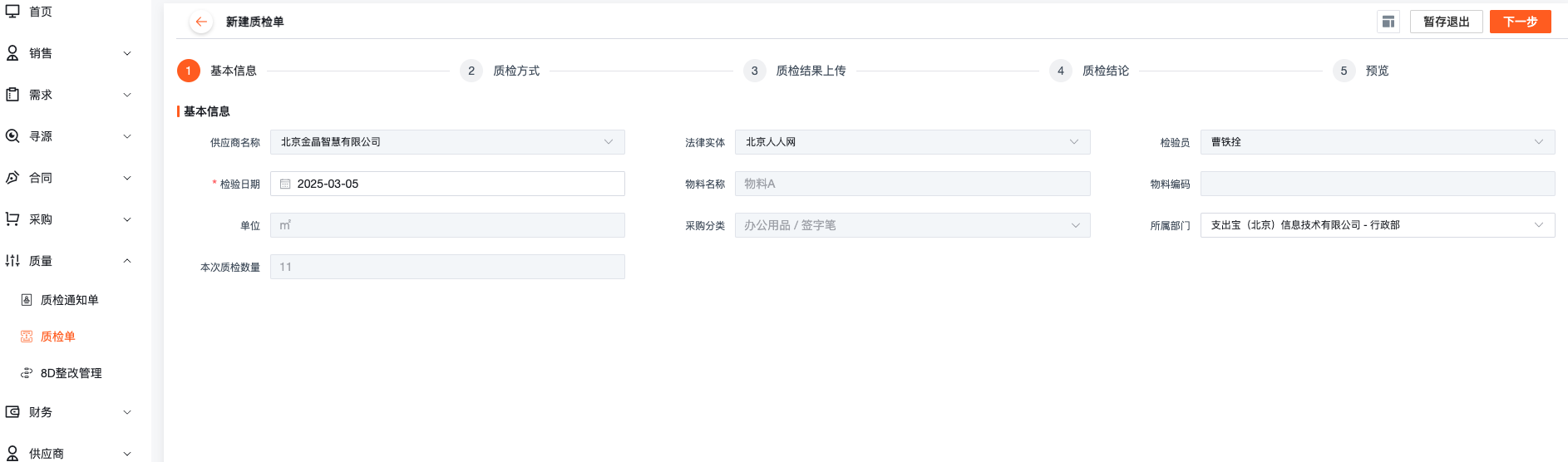Open the 法律实体 dropdown
This screenshot has width=1568, height=462.
[912, 142]
